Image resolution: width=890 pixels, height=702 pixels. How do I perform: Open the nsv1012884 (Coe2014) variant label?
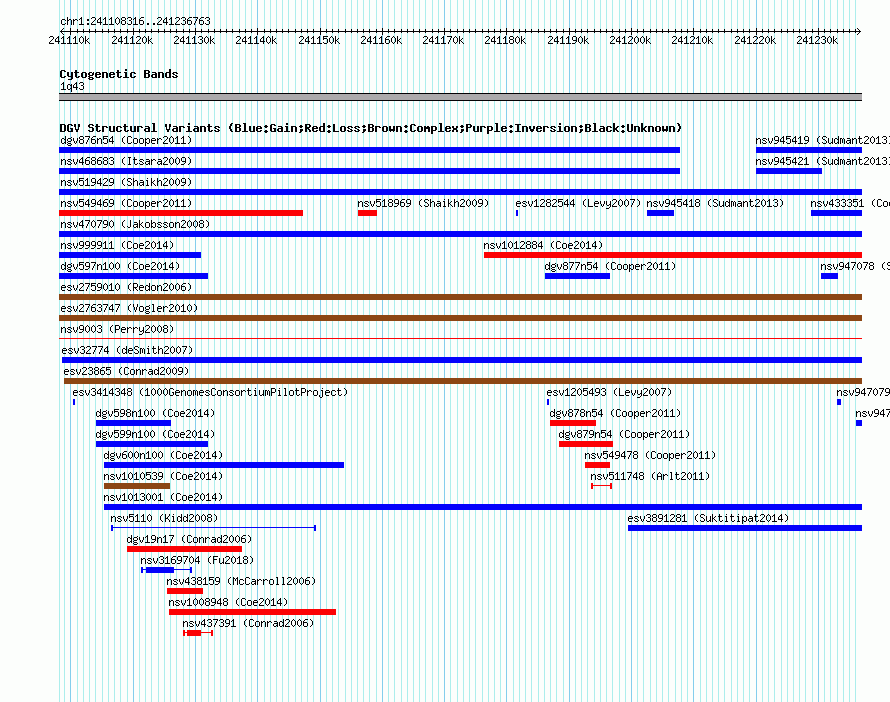543,245
